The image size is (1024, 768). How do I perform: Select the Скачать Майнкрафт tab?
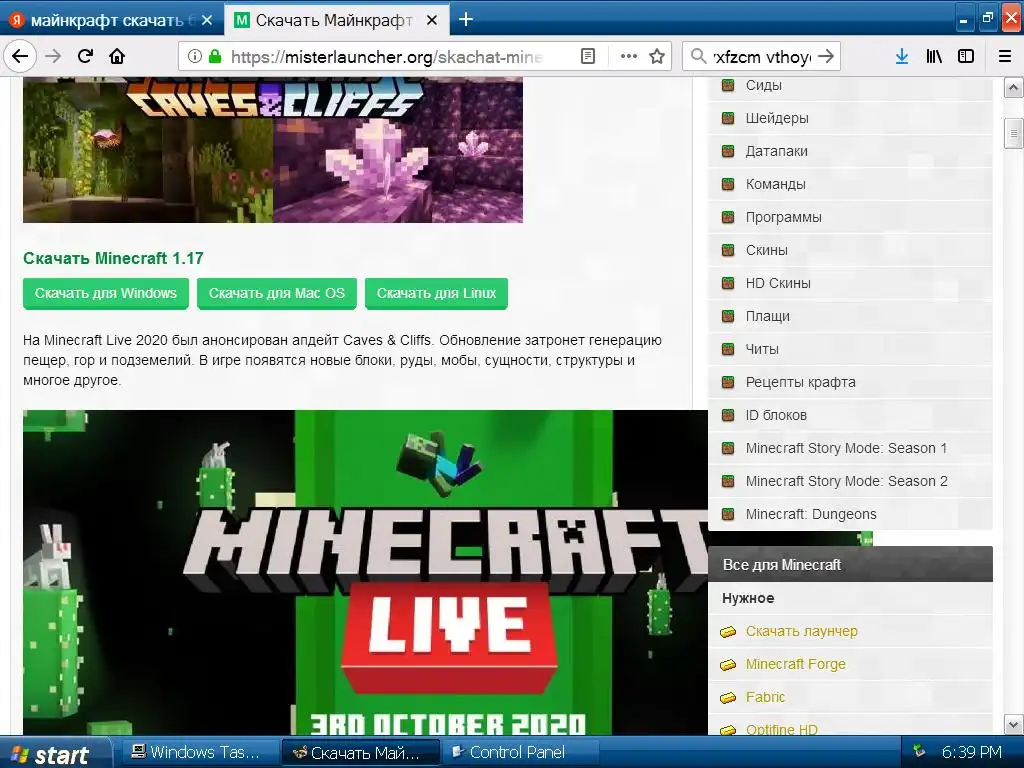(x=334, y=20)
